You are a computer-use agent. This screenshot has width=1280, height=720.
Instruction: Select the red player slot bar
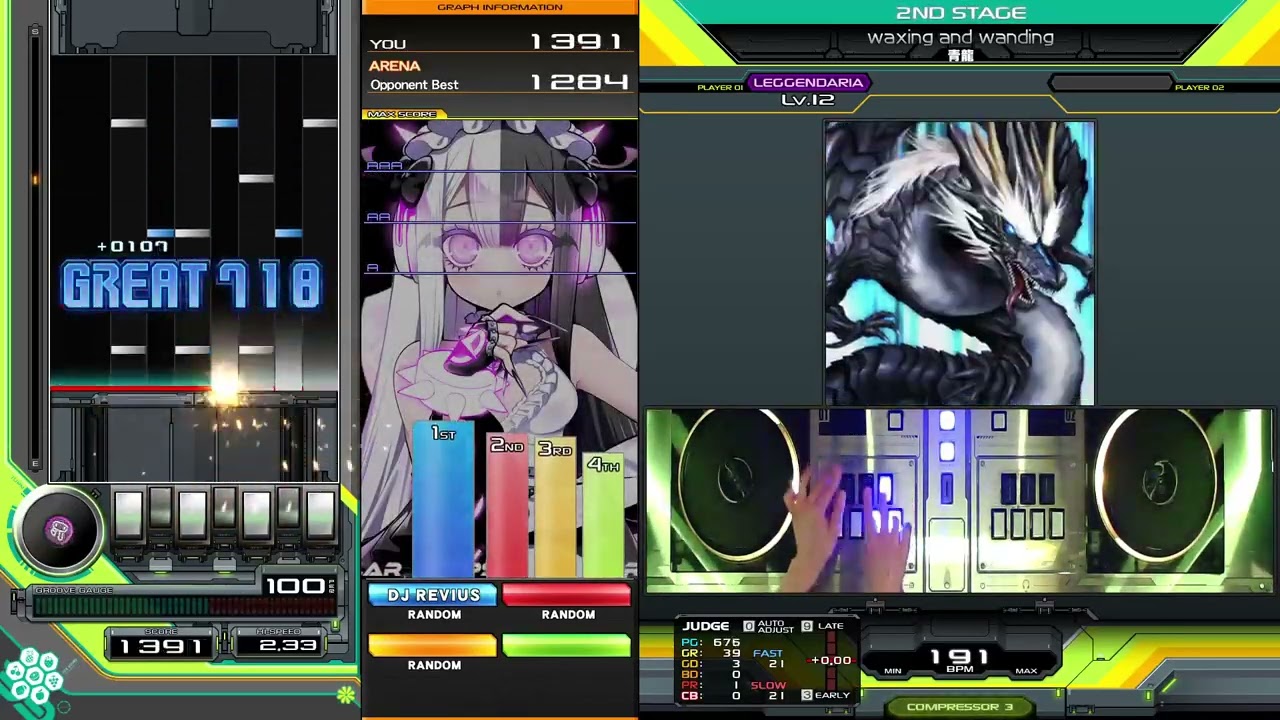click(566, 596)
